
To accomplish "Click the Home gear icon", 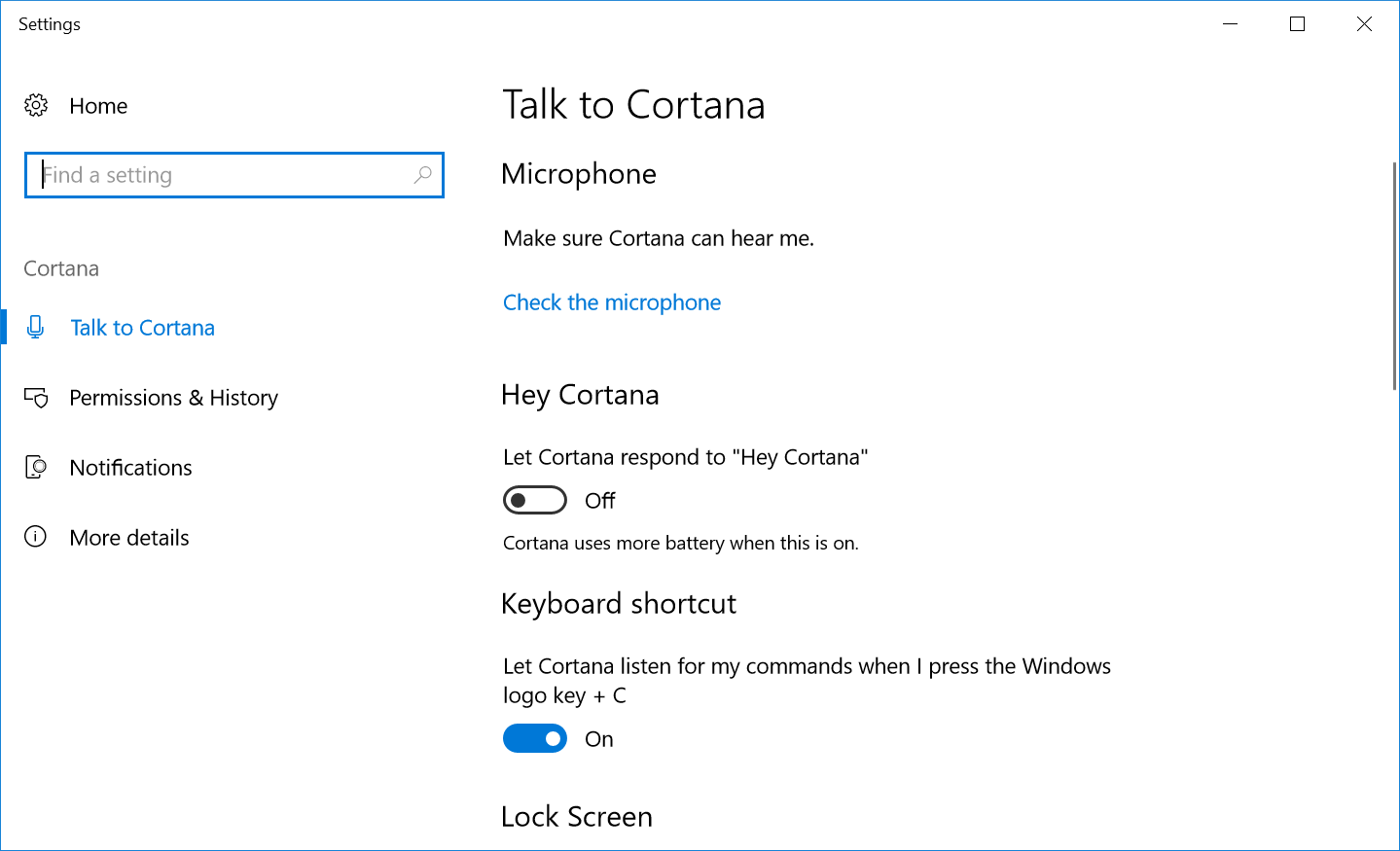I will tap(36, 105).
